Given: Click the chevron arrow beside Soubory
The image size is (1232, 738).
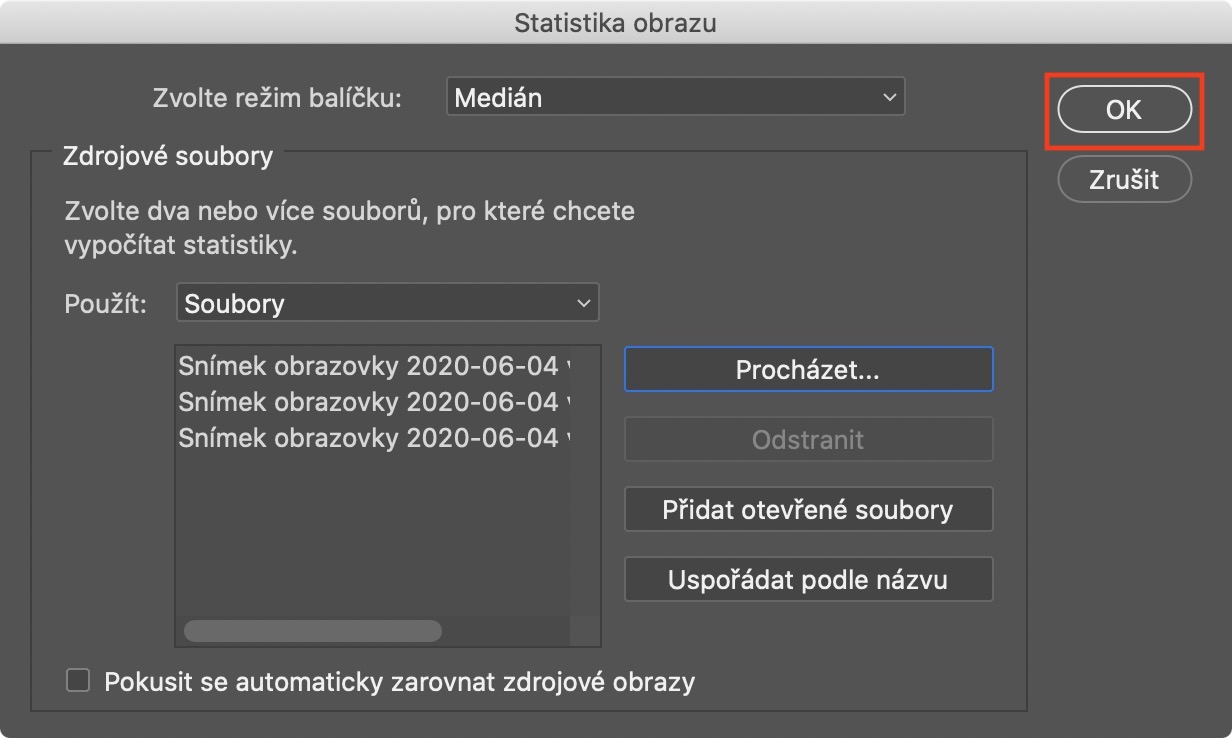Looking at the screenshot, I should click(583, 304).
